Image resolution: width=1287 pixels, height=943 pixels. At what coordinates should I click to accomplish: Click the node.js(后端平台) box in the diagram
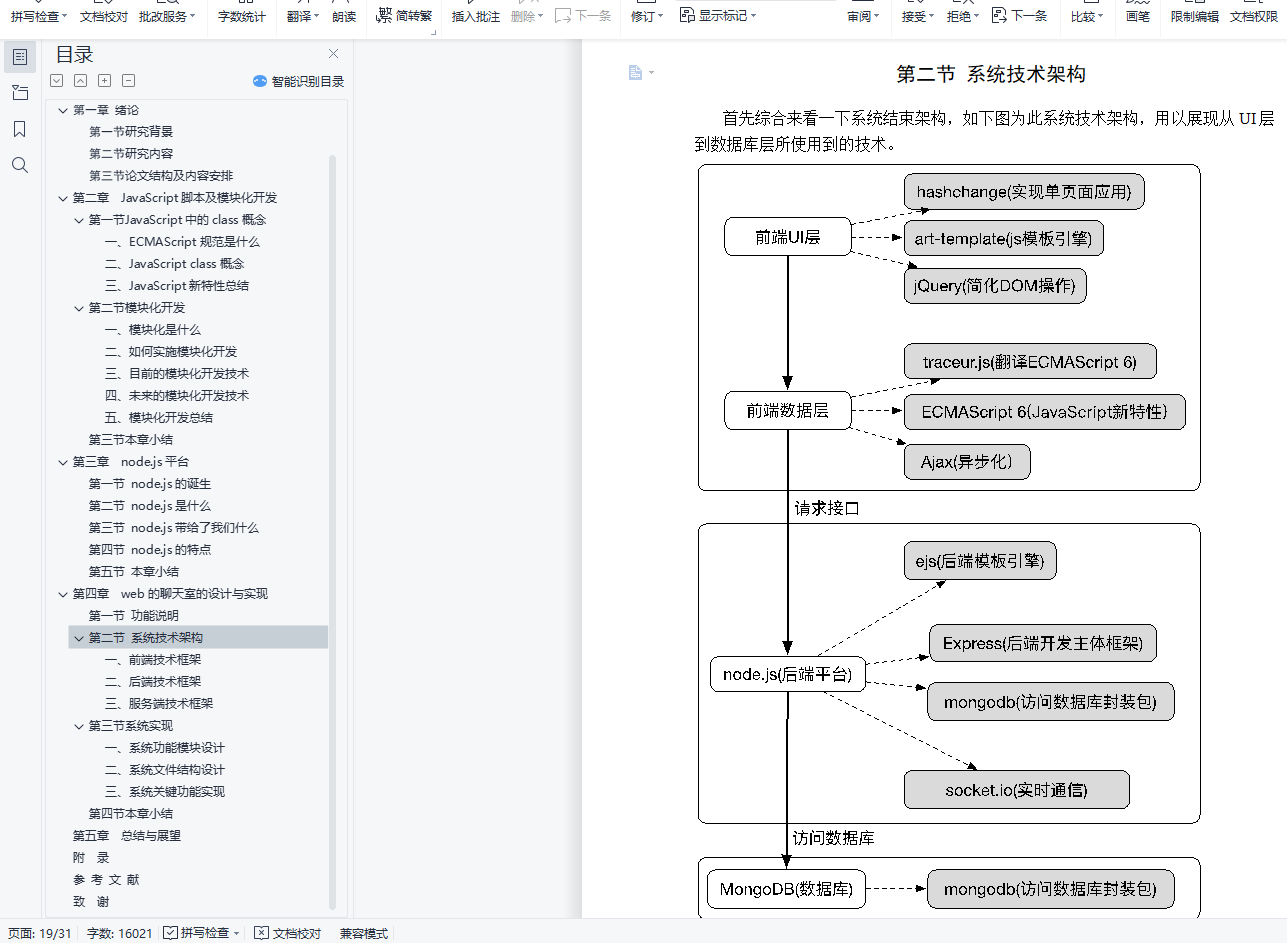click(x=787, y=675)
